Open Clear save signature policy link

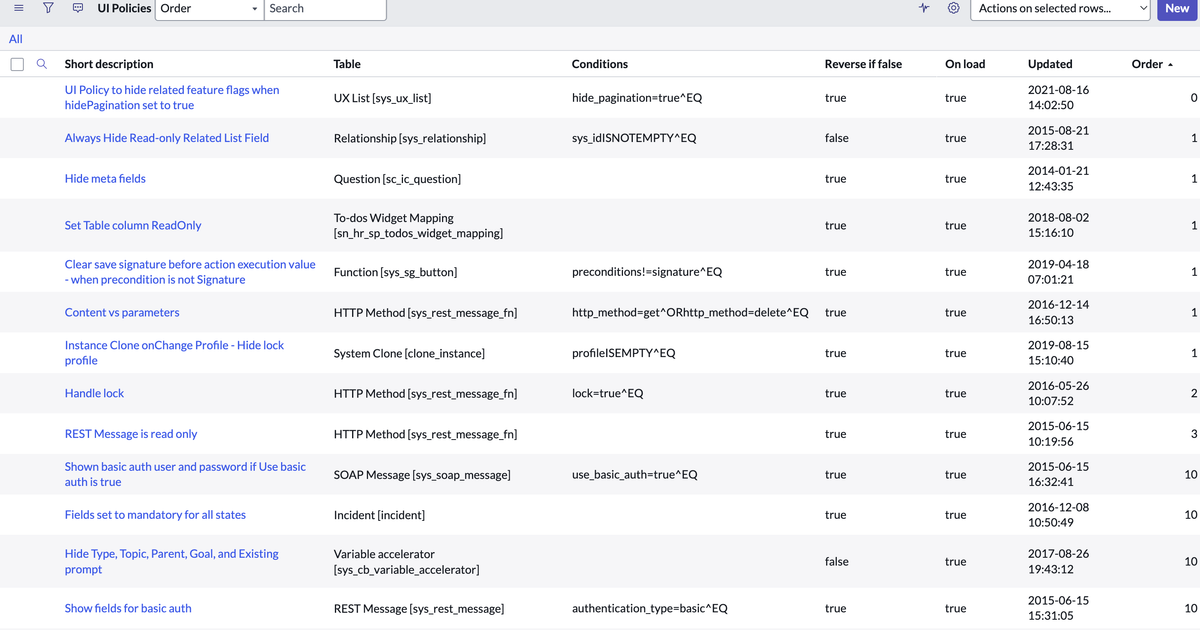(x=190, y=272)
